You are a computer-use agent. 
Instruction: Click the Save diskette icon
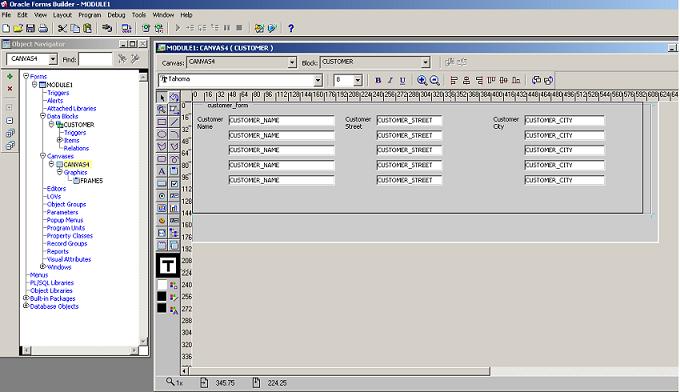pyautogui.click(x=30, y=28)
